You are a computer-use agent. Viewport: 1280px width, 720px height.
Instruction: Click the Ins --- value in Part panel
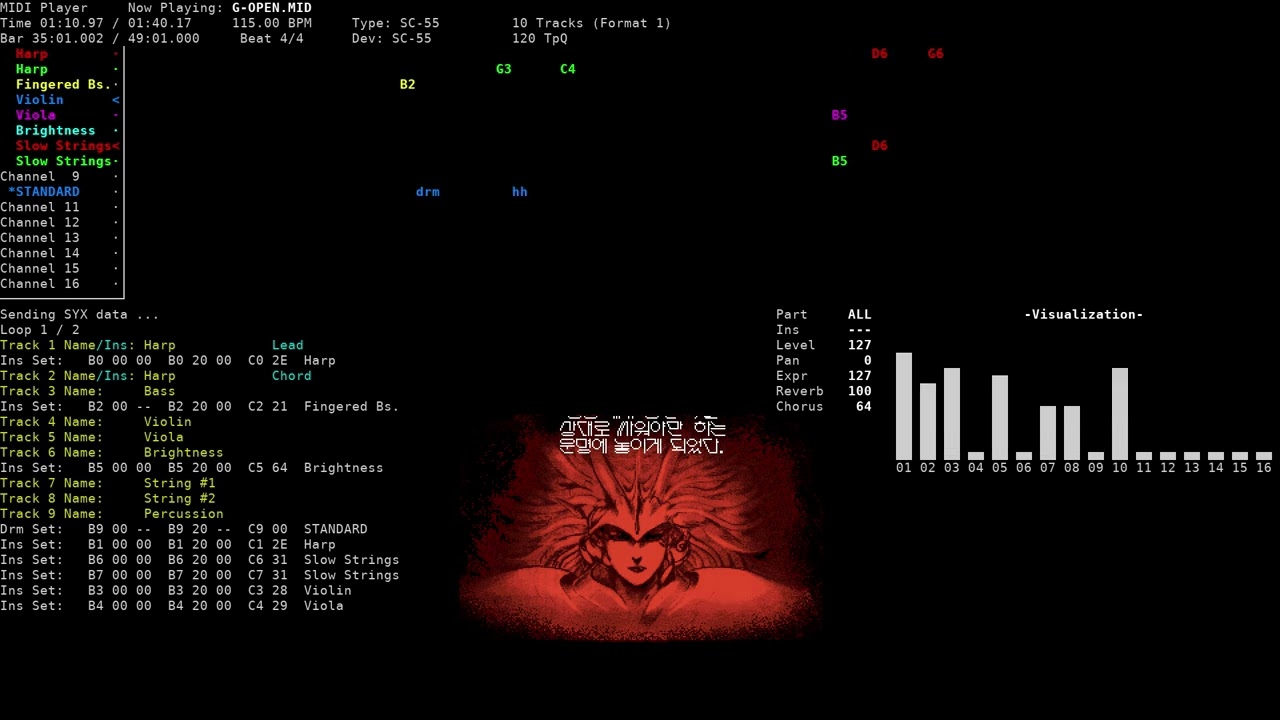[860, 330]
